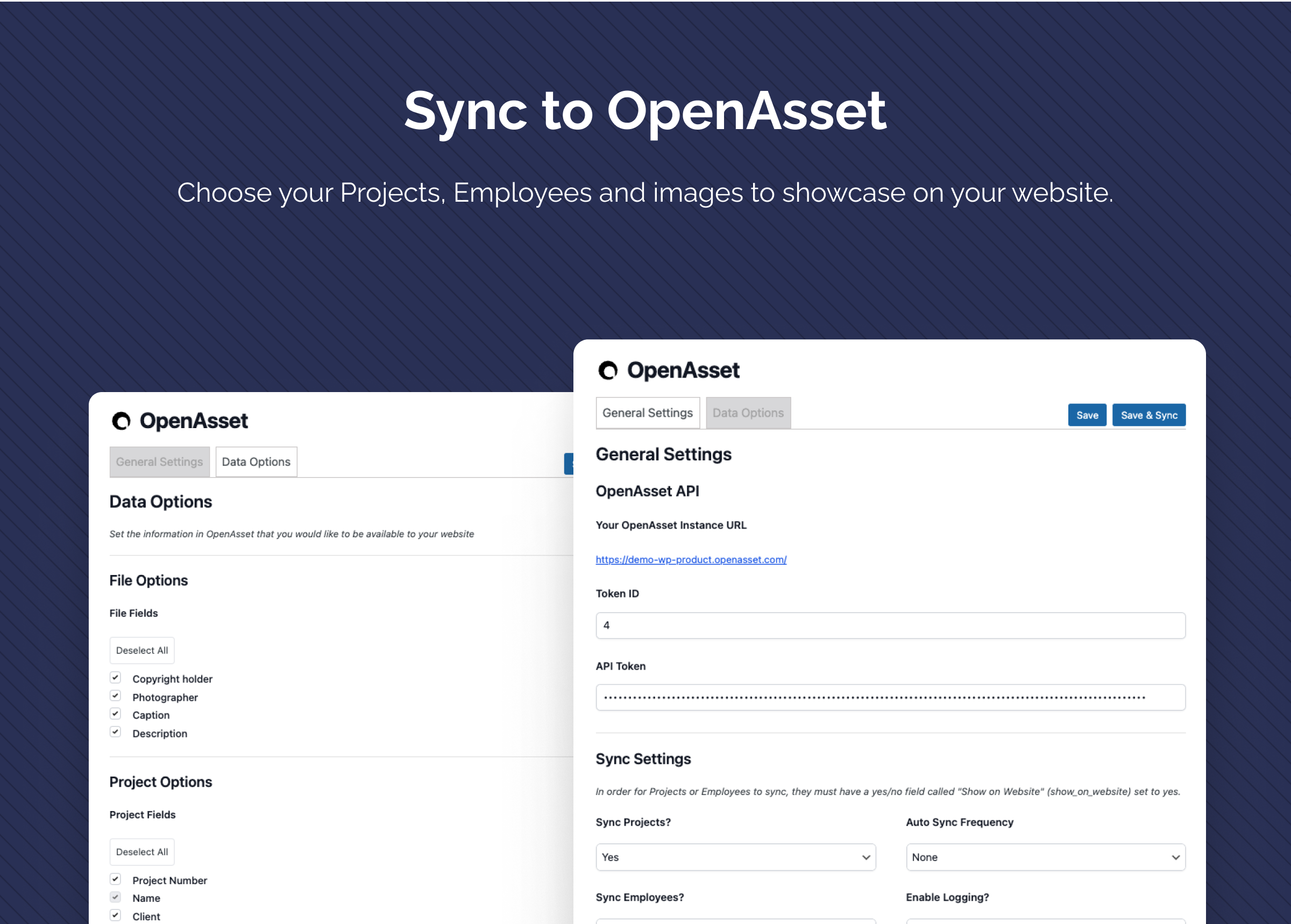The image size is (1291, 924).
Task: Click Deselect All under File Fields
Action: click(x=142, y=650)
